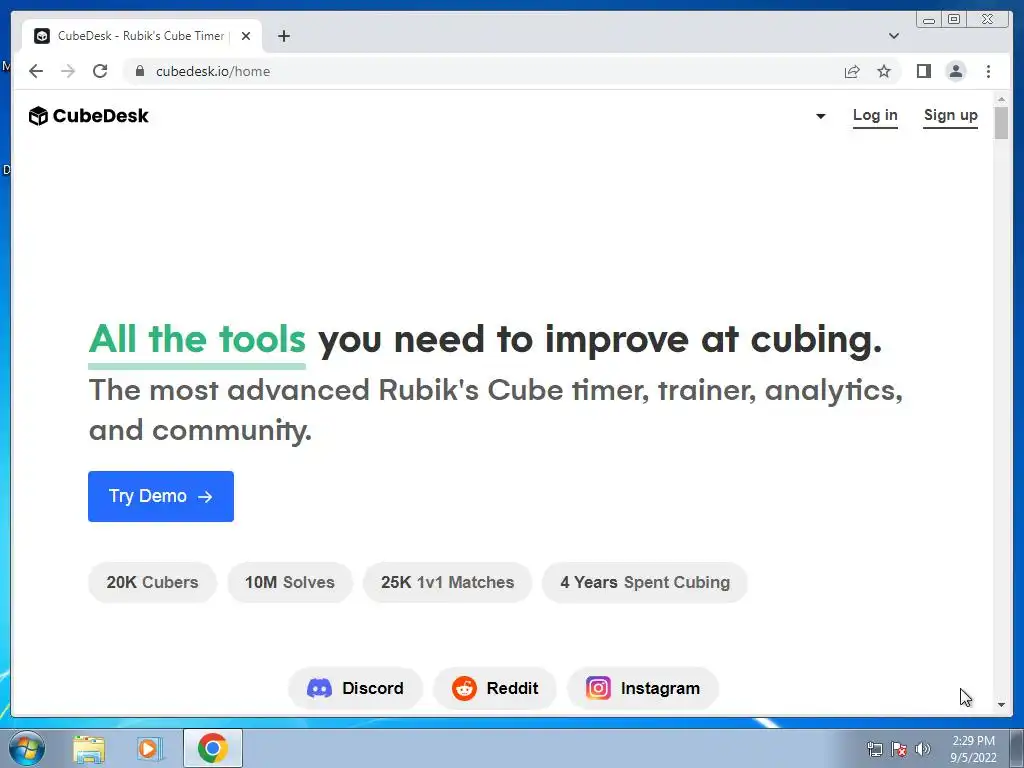
Task: Open the Reddit community button
Action: pyautogui.click(x=495, y=688)
